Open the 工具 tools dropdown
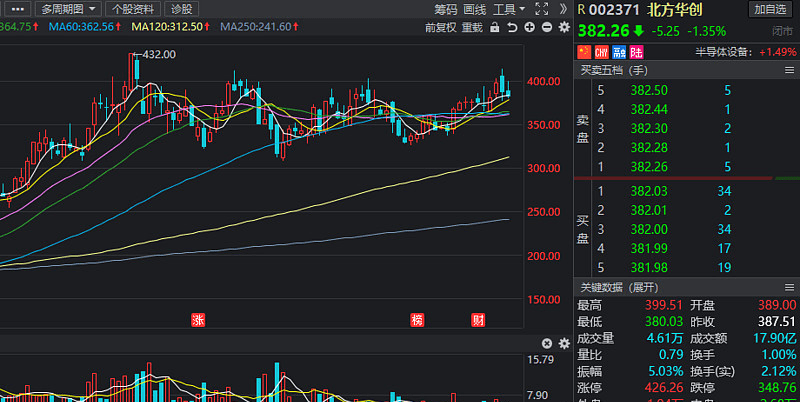The height and width of the screenshot is (402, 800). pyautogui.click(x=509, y=9)
